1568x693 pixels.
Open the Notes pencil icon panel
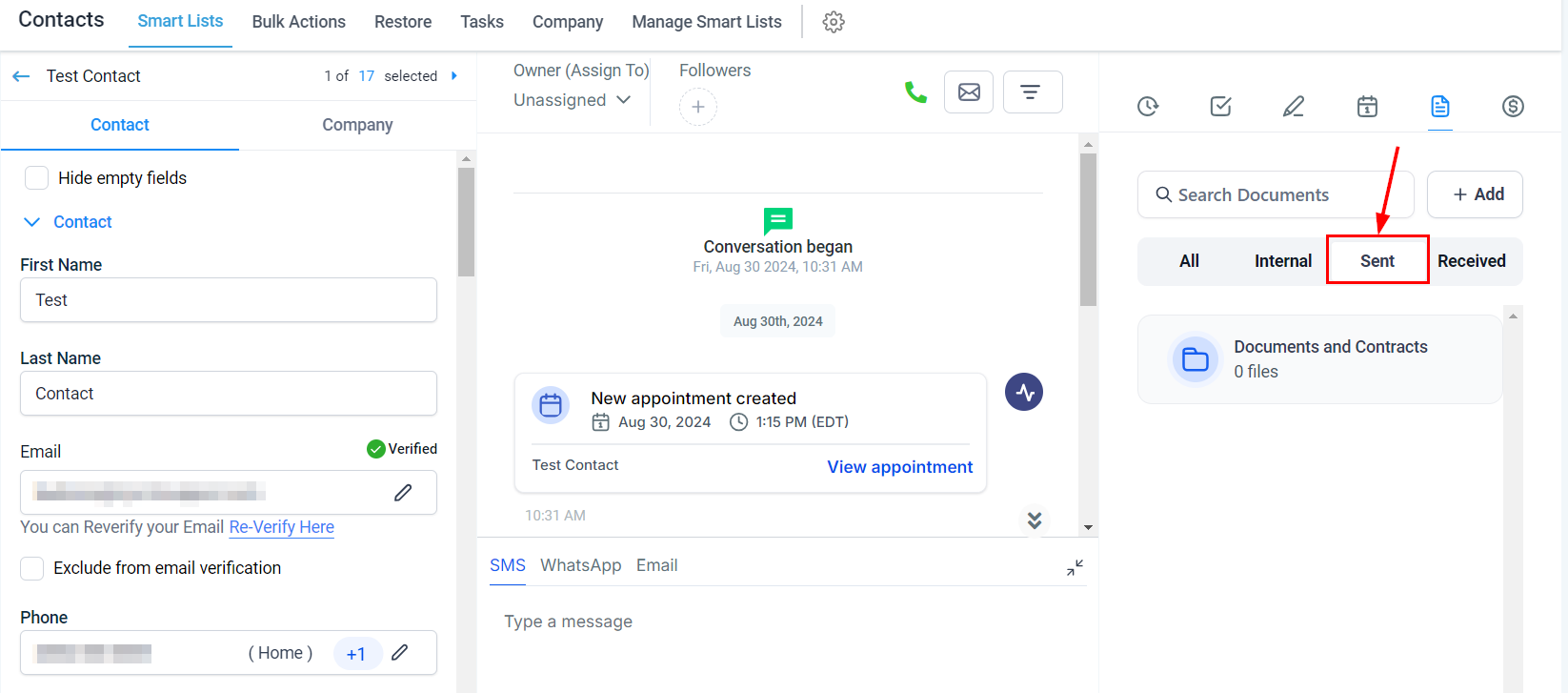[x=1293, y=106]
